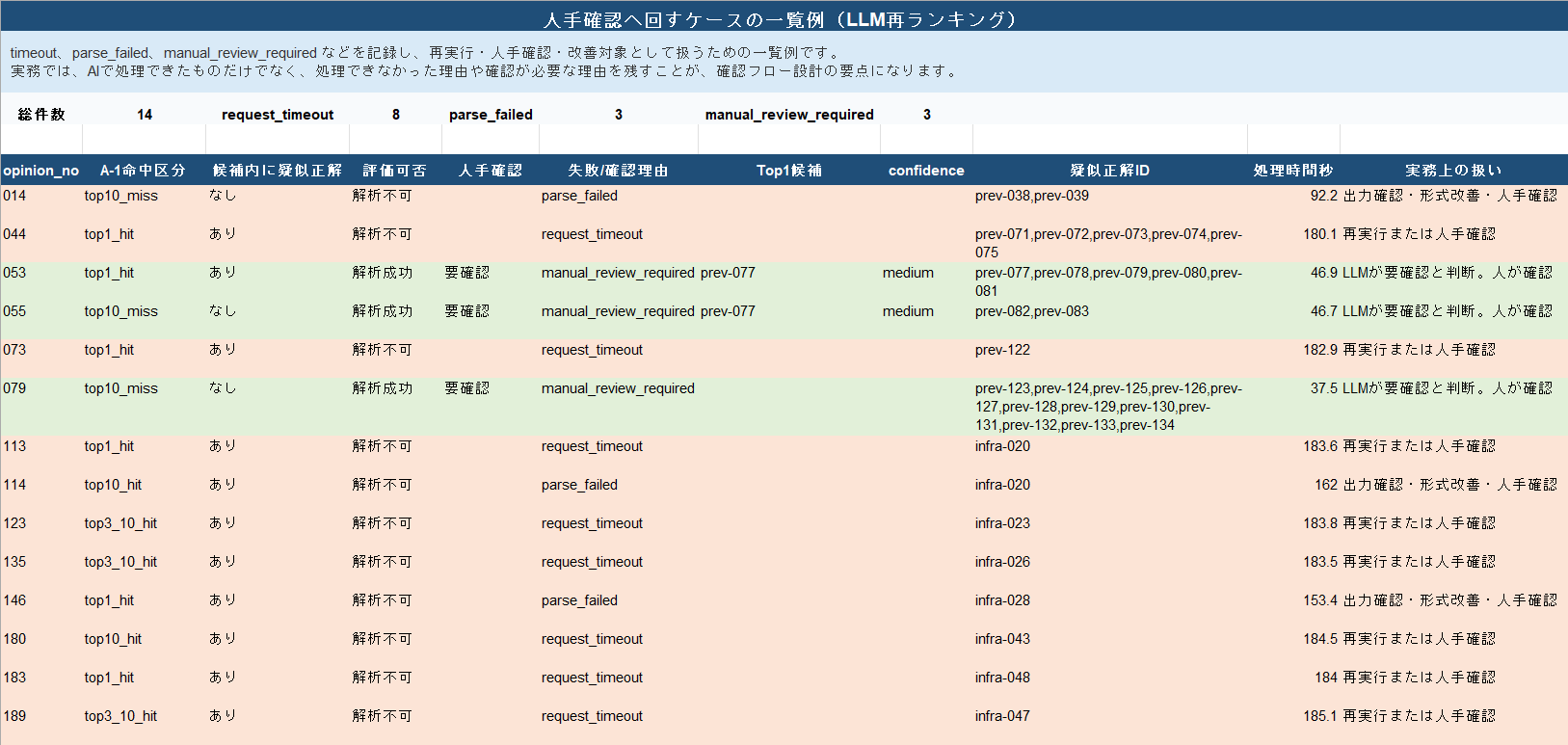The height and width of the screenshot is (745, 1568).
Task: Click the request_timeout summary label
Action: [x=278, y=115]
